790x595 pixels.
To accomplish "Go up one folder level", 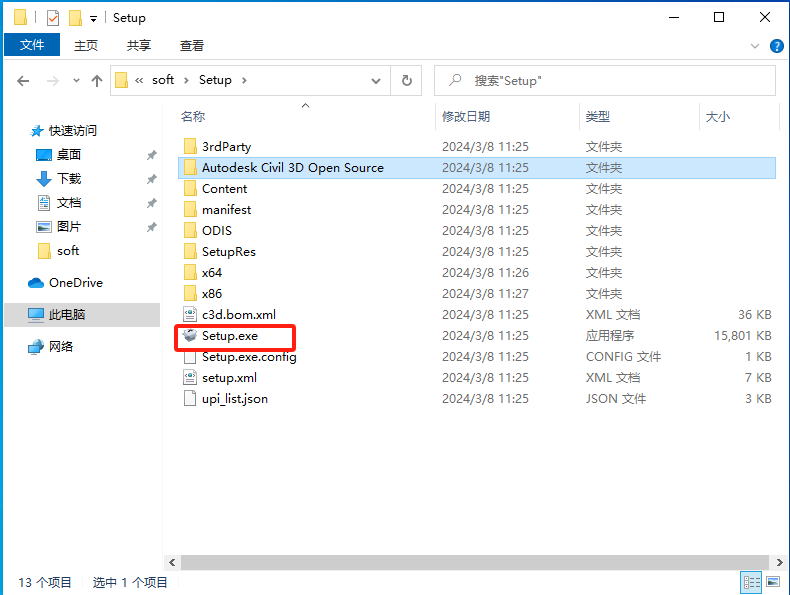I will (97, 81).
